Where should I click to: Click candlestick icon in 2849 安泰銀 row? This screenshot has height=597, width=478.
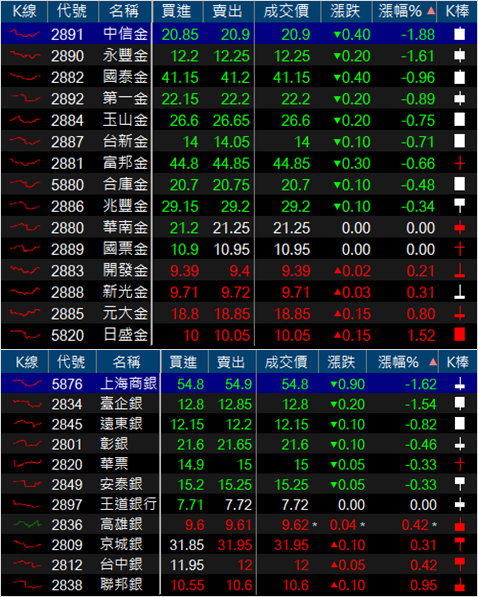coord(459,484)
